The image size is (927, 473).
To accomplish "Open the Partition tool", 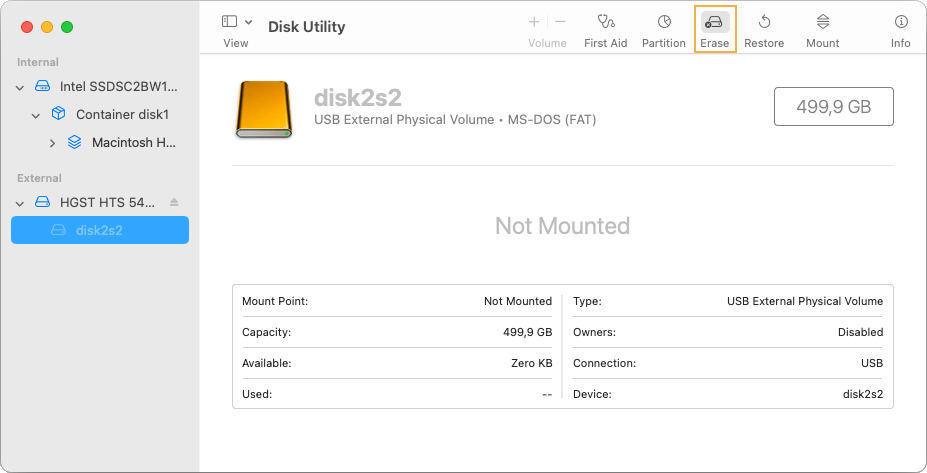I will [x=663, y=30].
